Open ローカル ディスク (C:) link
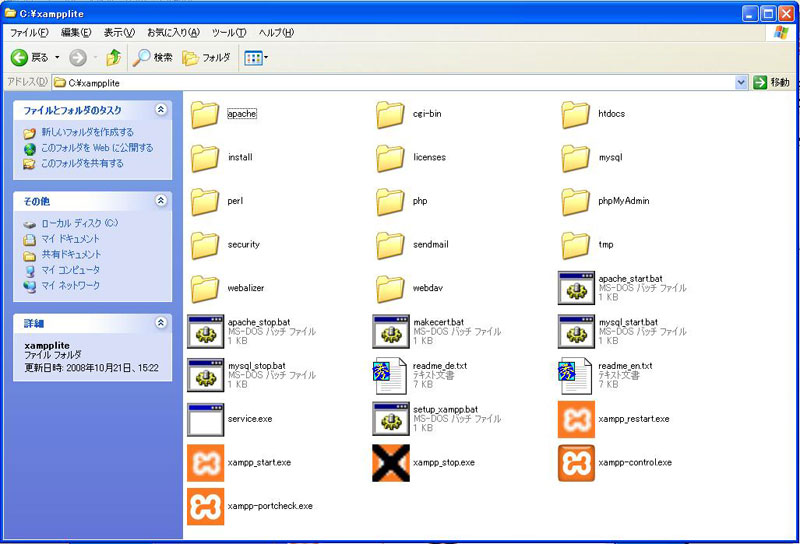This screenshot has width=800, height=544. 80,223
